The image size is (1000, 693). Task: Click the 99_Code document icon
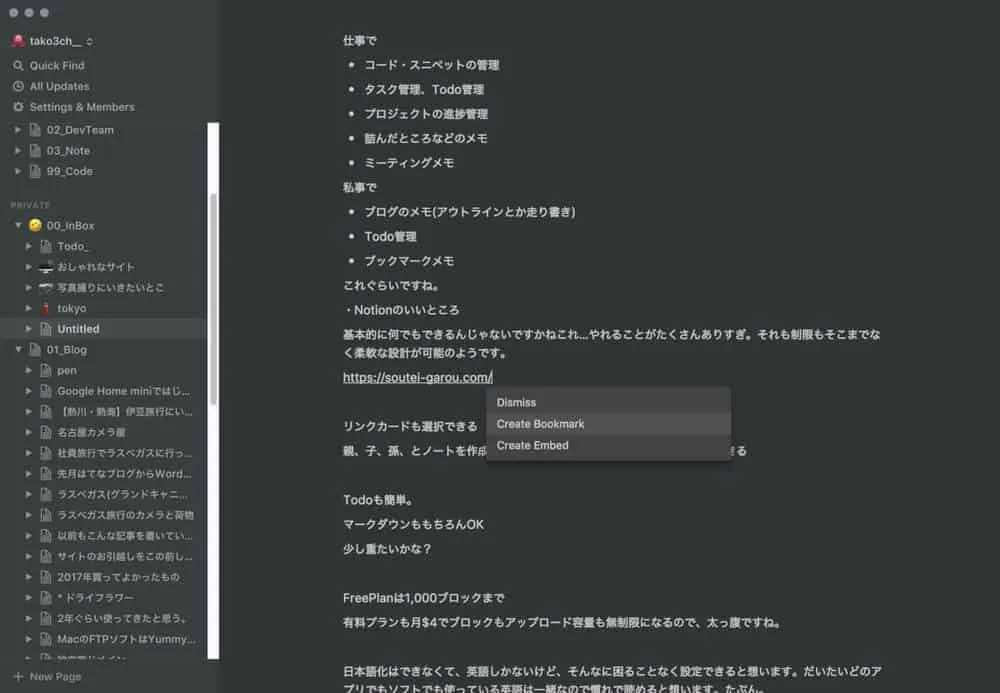(x=35, y=171)
